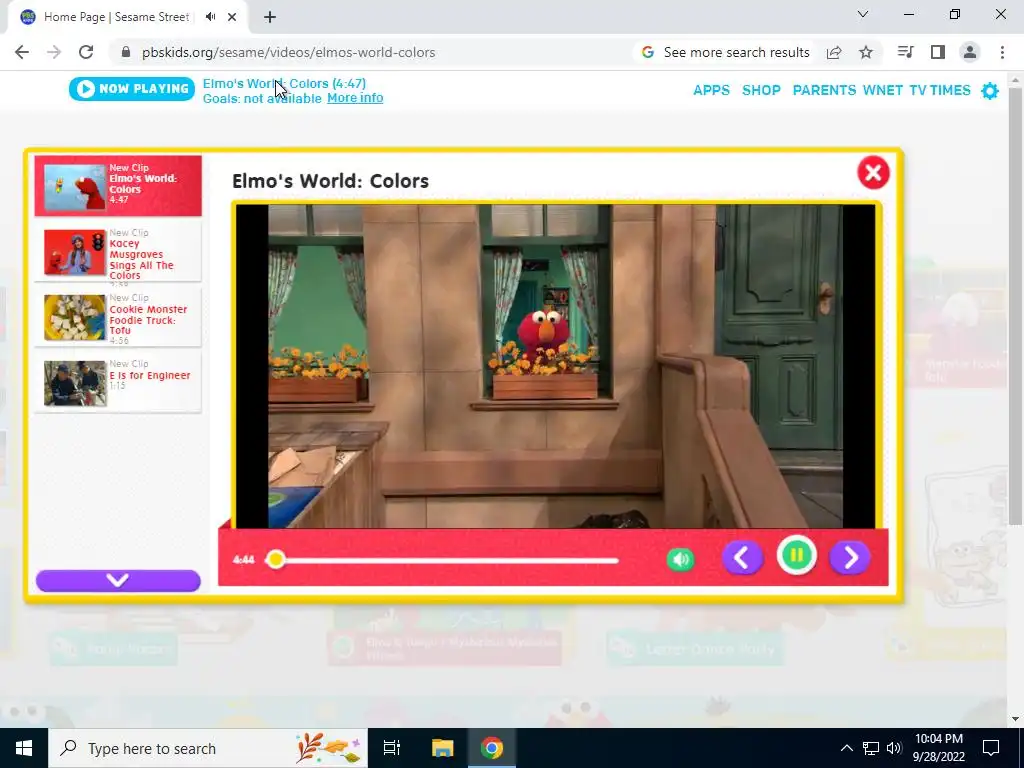Open the Windows notification center
This screenshot has height=768, width=1024.
click(x=991, y=748)
